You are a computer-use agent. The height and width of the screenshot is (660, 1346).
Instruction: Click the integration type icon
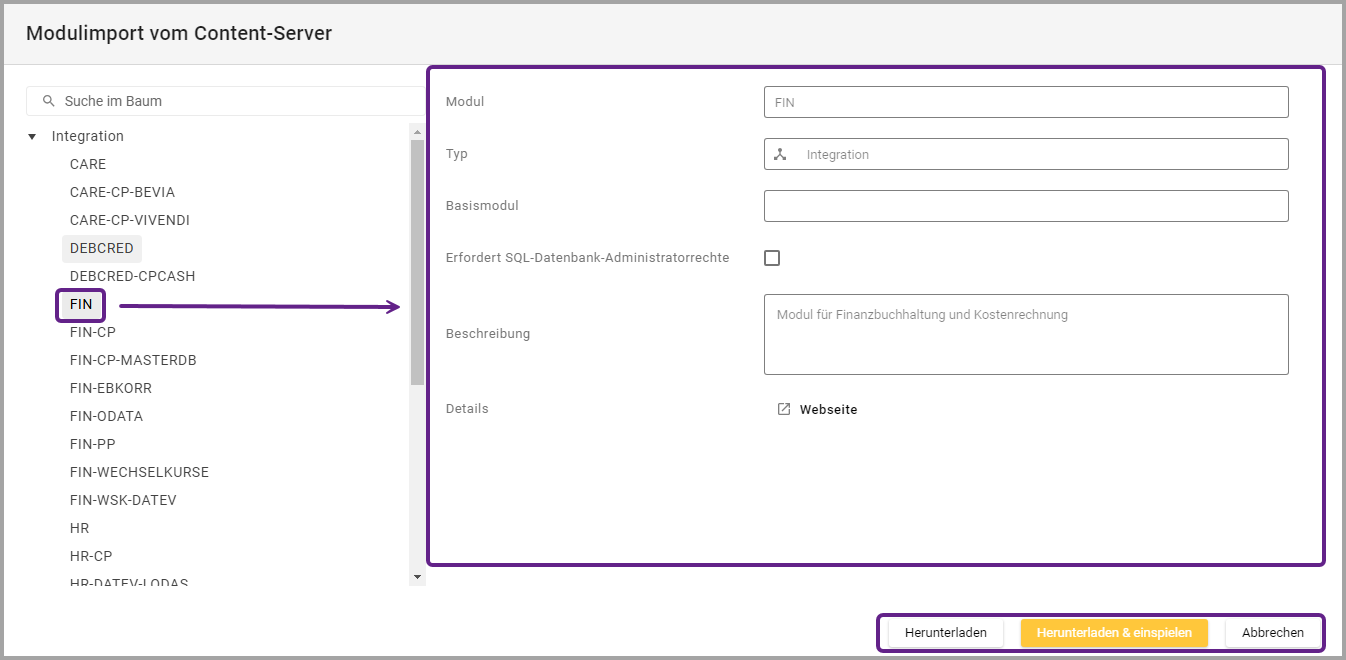[x=781, y=154]
